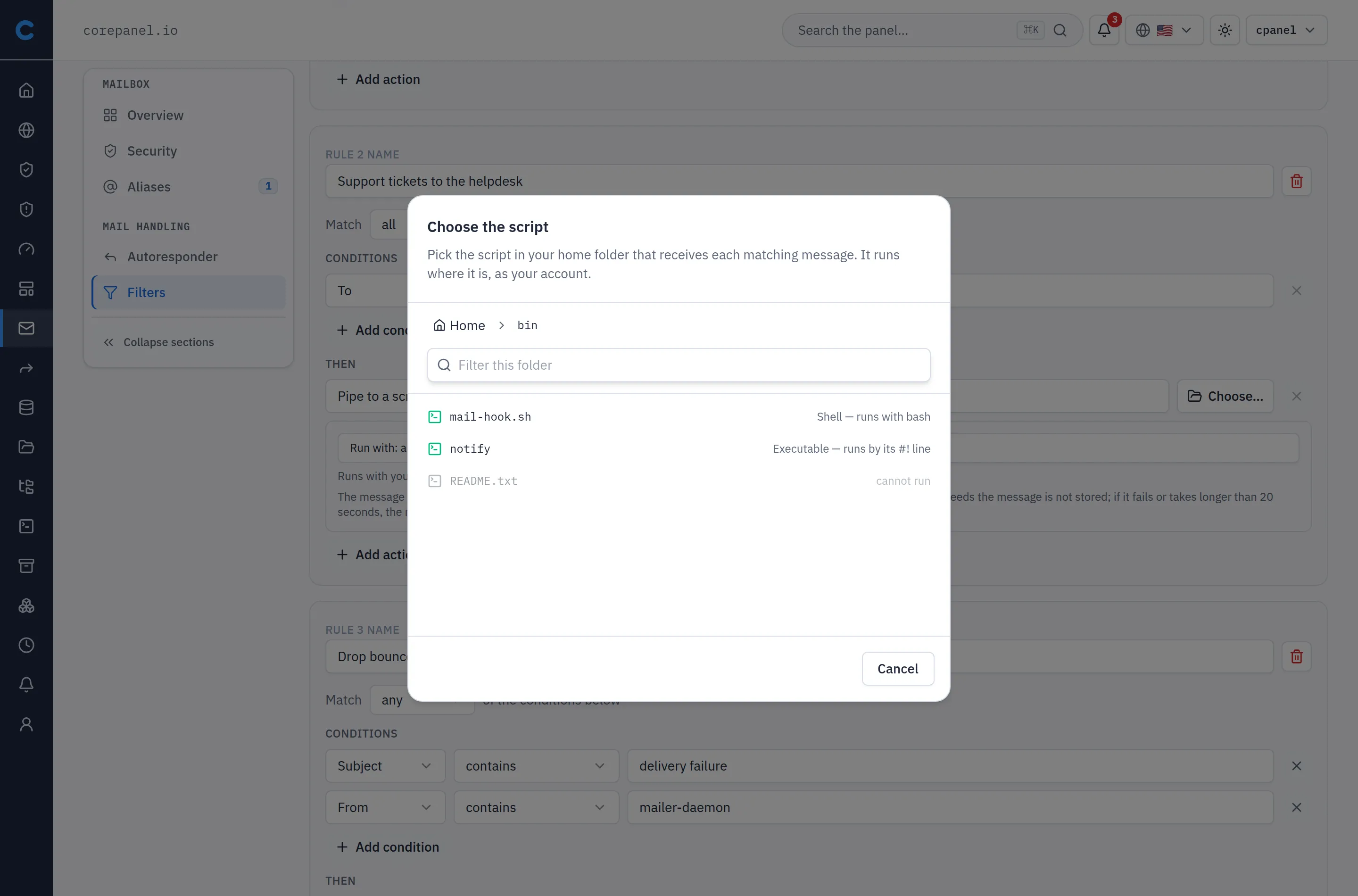Screen dimensions: 1358x896
Task: Click the Choose... folder button
Action: coord(1225,396)
